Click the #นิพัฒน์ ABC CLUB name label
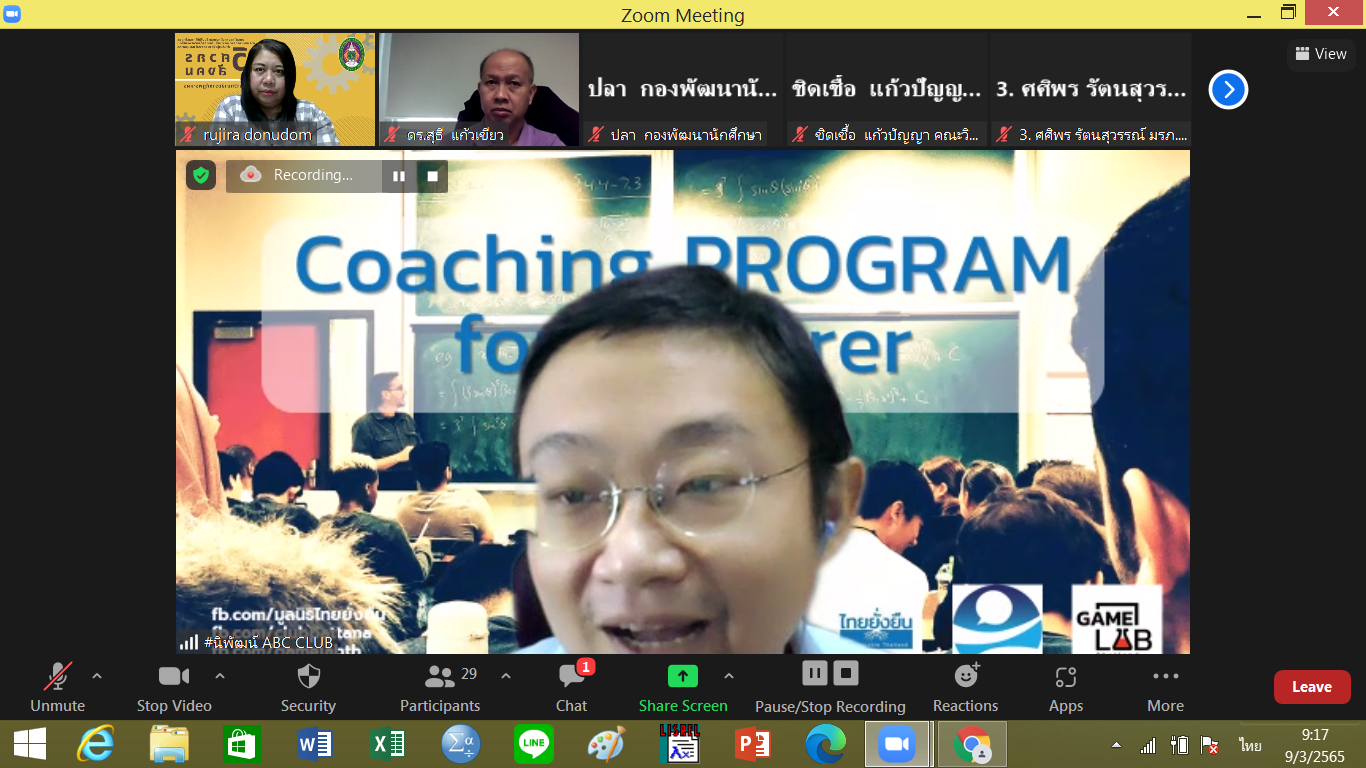The image size is (1366, 768). click(268, 643)
